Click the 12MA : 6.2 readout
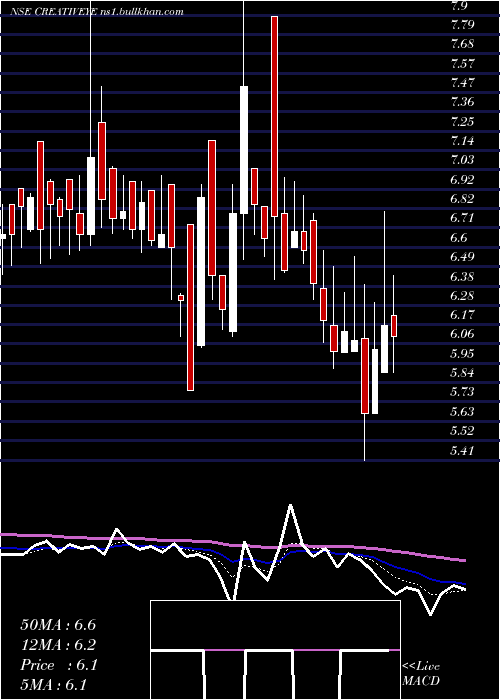Screen dimensions: 500x700 (x=58, y=645)
